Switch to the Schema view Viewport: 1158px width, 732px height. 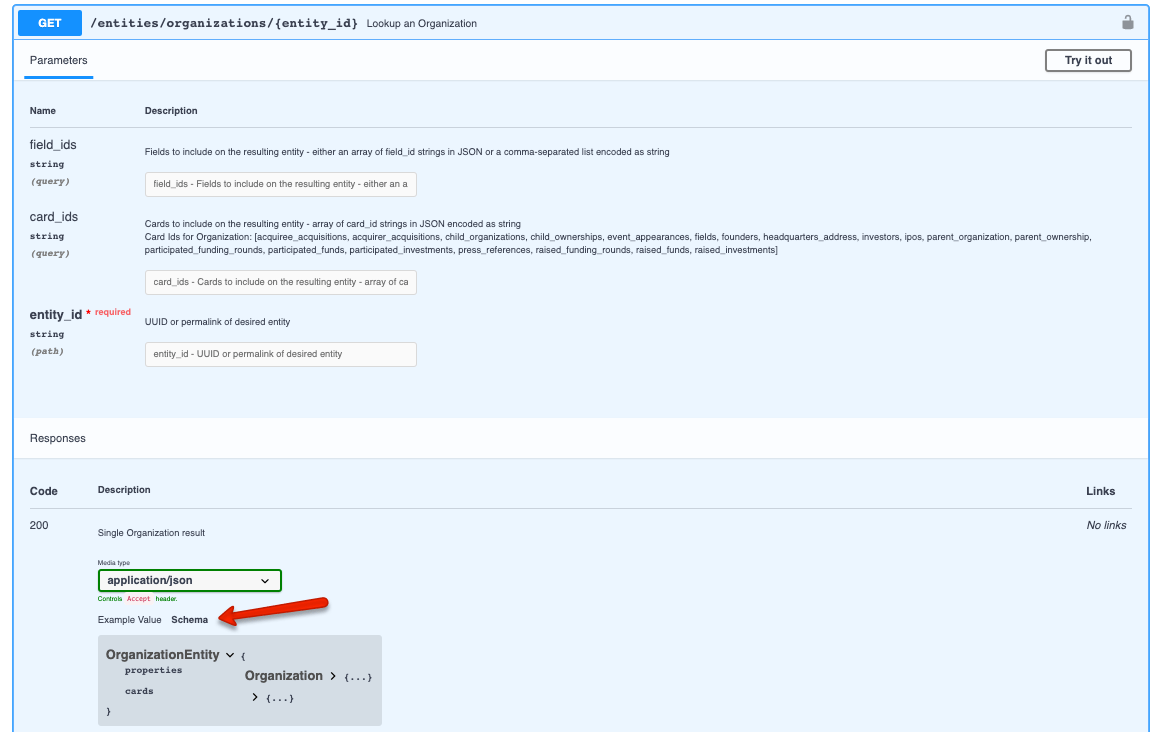(x=189, y=619)
